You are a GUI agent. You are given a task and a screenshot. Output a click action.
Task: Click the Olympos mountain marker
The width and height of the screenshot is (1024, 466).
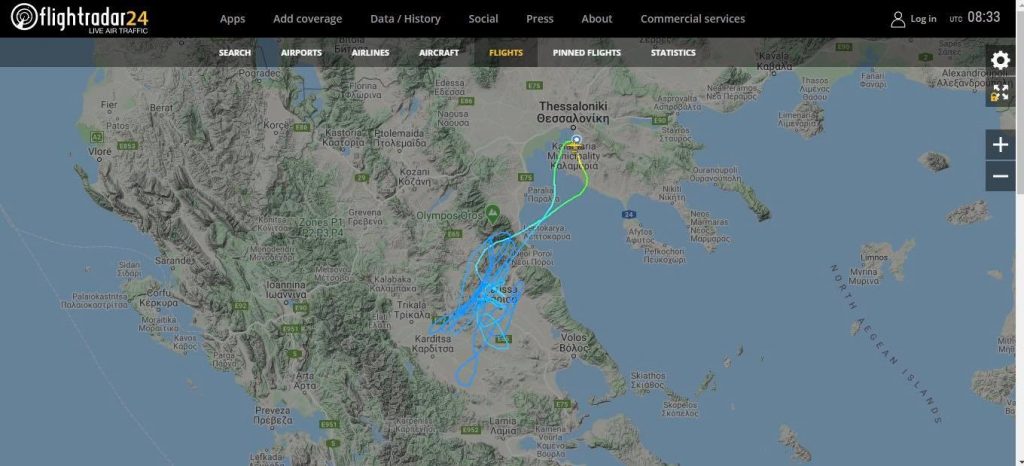tap(492, 213)
